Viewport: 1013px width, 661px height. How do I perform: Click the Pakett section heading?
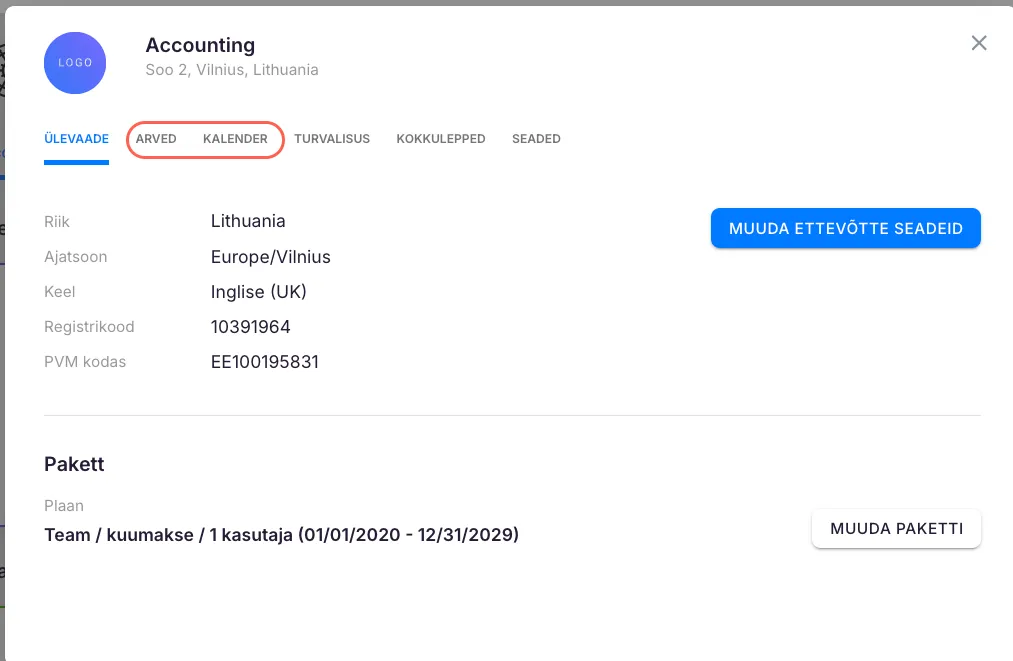point(74,464)
